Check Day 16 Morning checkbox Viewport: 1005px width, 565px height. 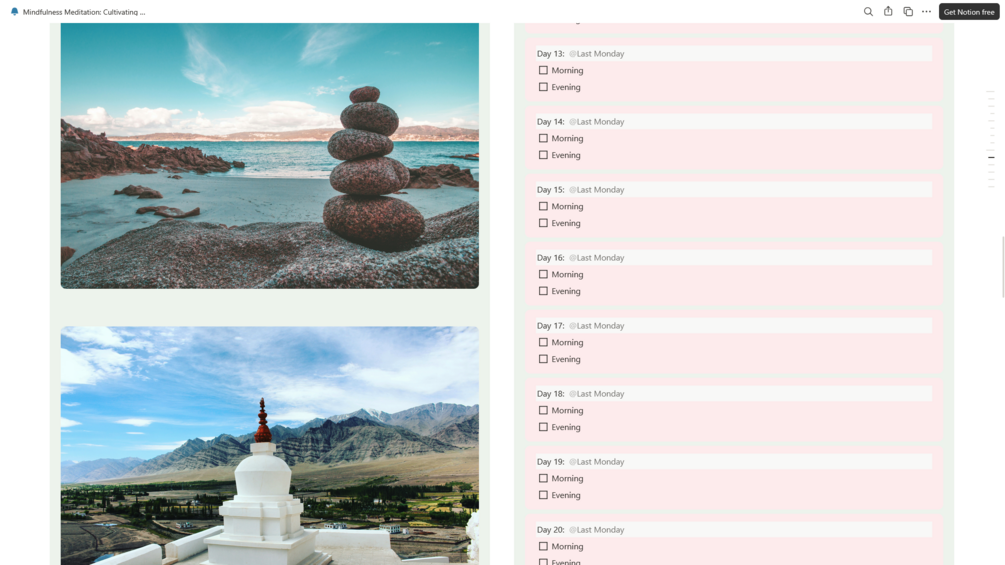click(x=543, y=274)
